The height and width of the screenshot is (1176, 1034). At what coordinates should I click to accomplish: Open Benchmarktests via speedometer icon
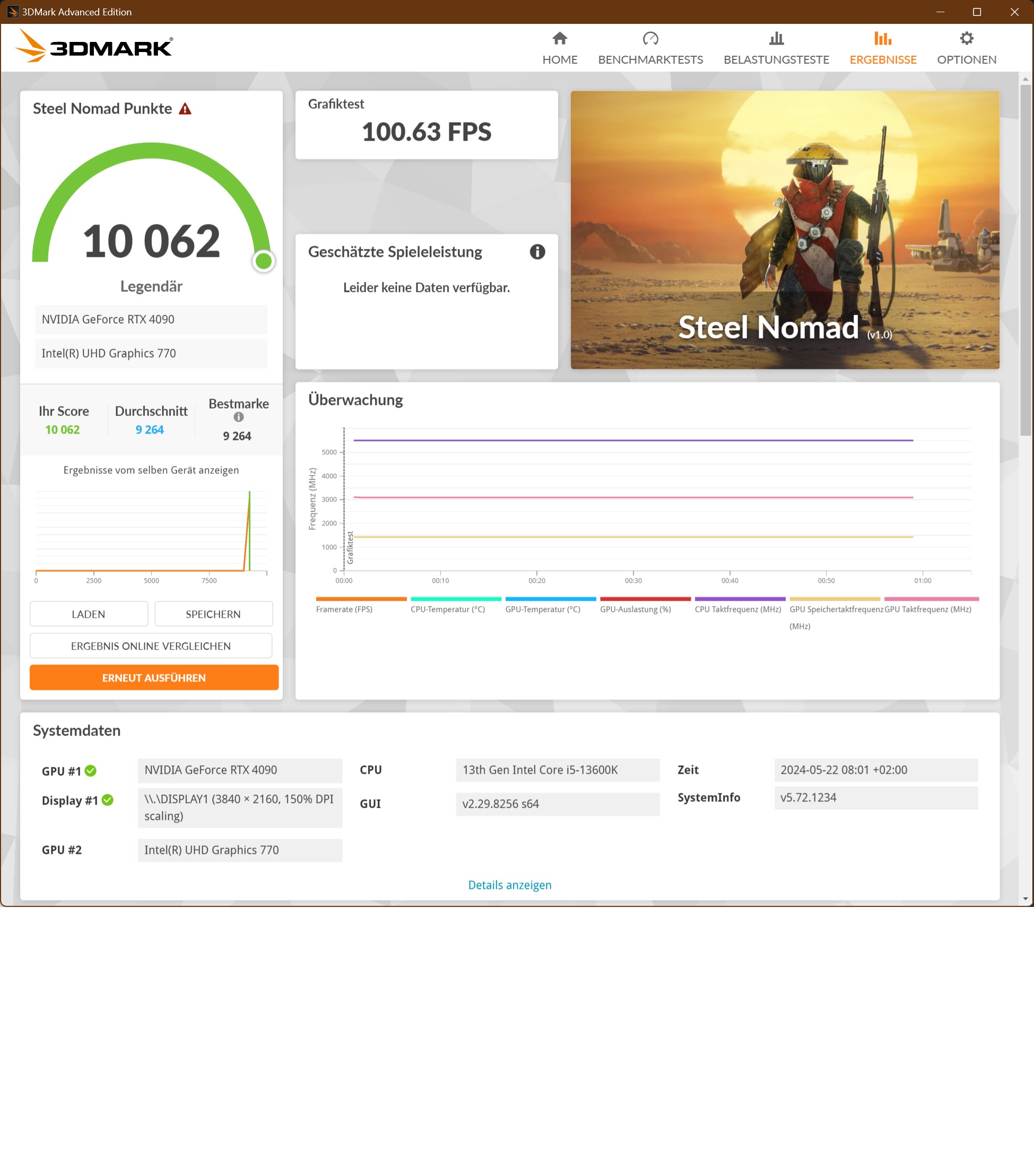(650, 46)
